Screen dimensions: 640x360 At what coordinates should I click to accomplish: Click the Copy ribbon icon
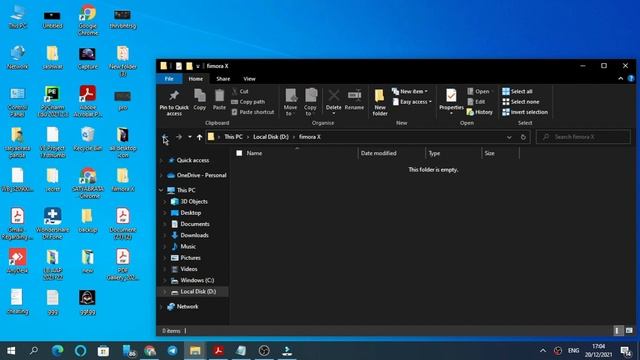200,100
